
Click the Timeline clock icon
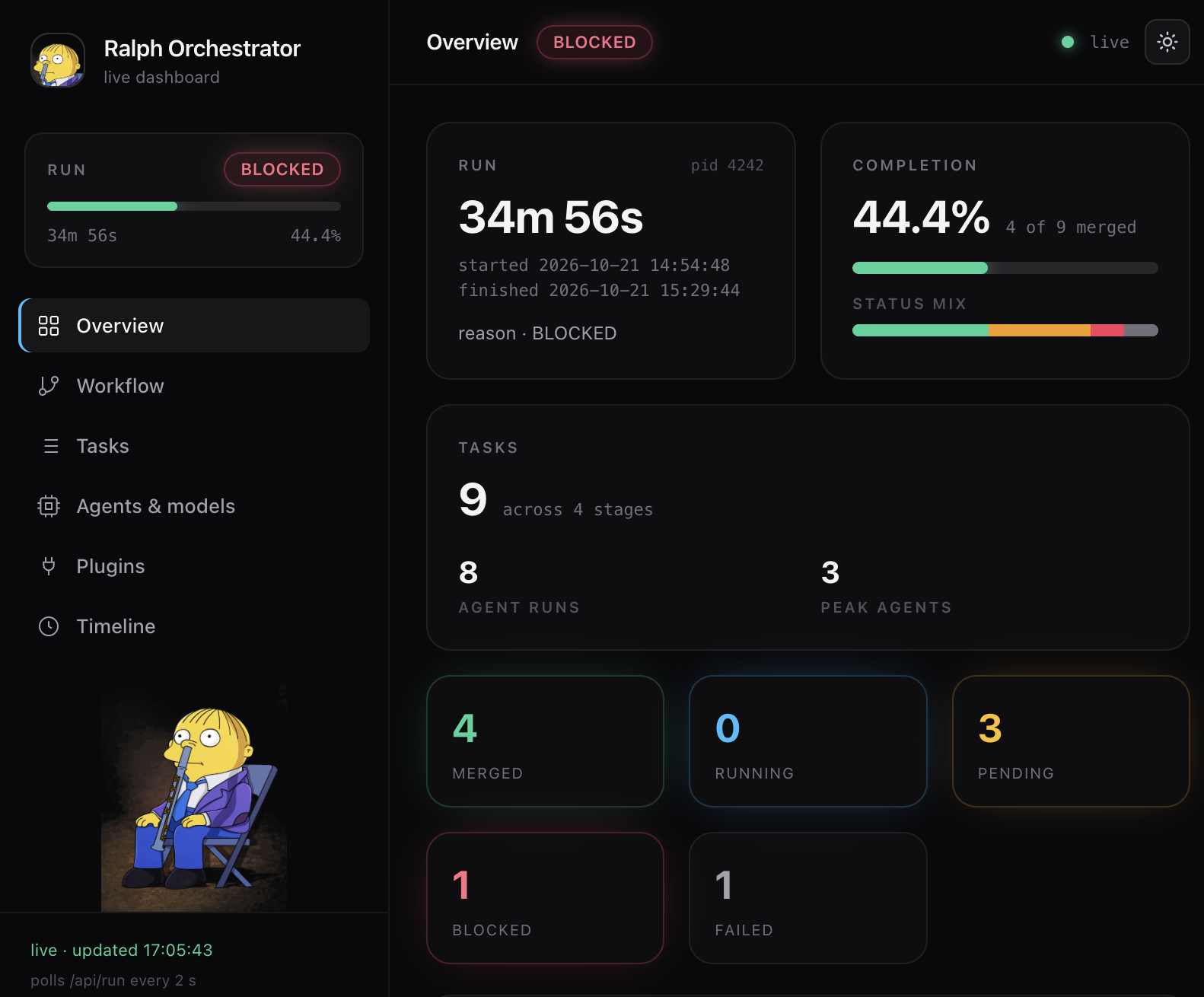49,626
